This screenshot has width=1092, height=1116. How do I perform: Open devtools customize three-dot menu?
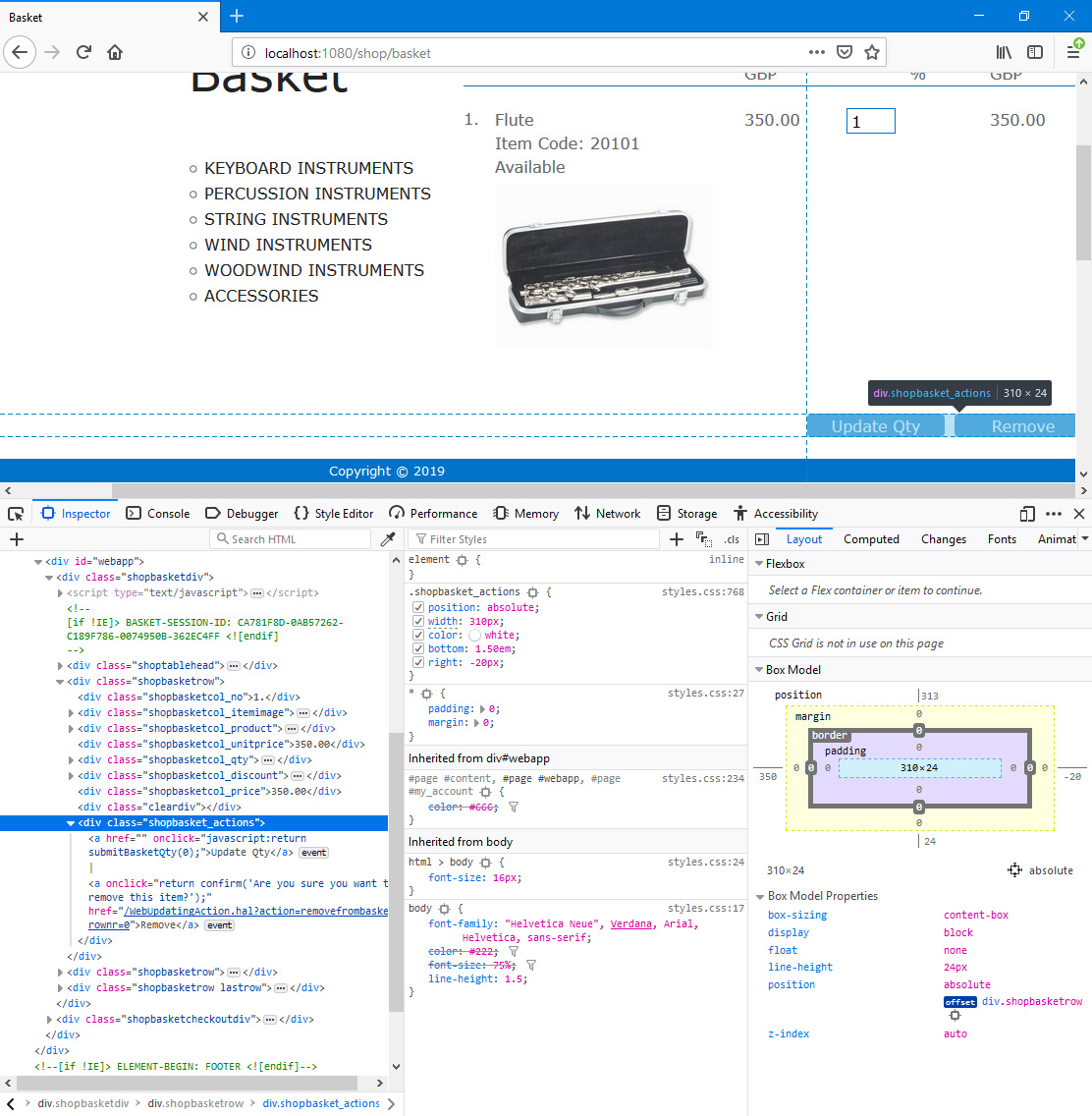point(1054,514)
